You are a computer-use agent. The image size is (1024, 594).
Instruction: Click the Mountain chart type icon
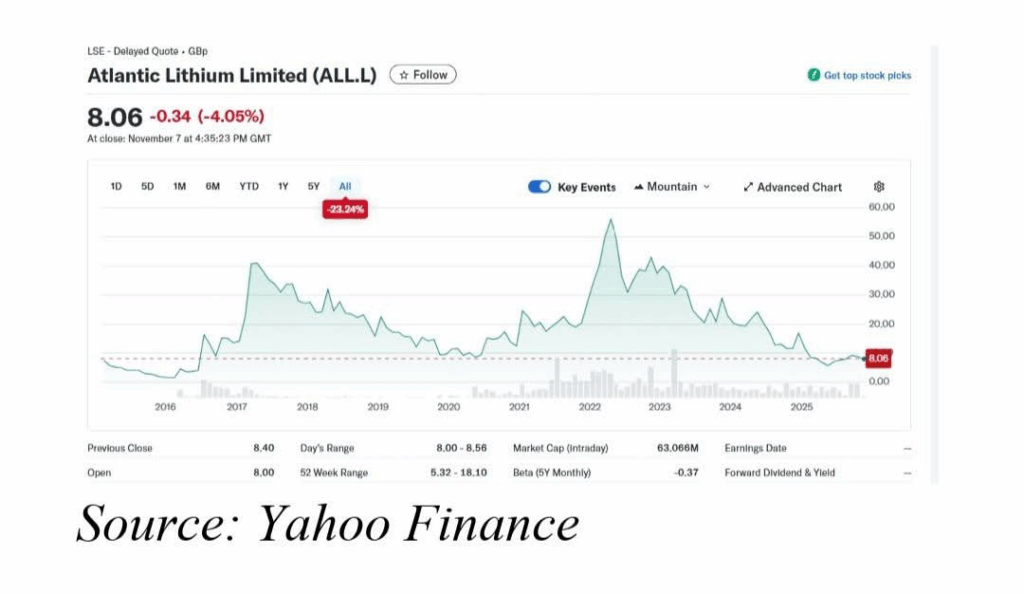tap(639, 187)
